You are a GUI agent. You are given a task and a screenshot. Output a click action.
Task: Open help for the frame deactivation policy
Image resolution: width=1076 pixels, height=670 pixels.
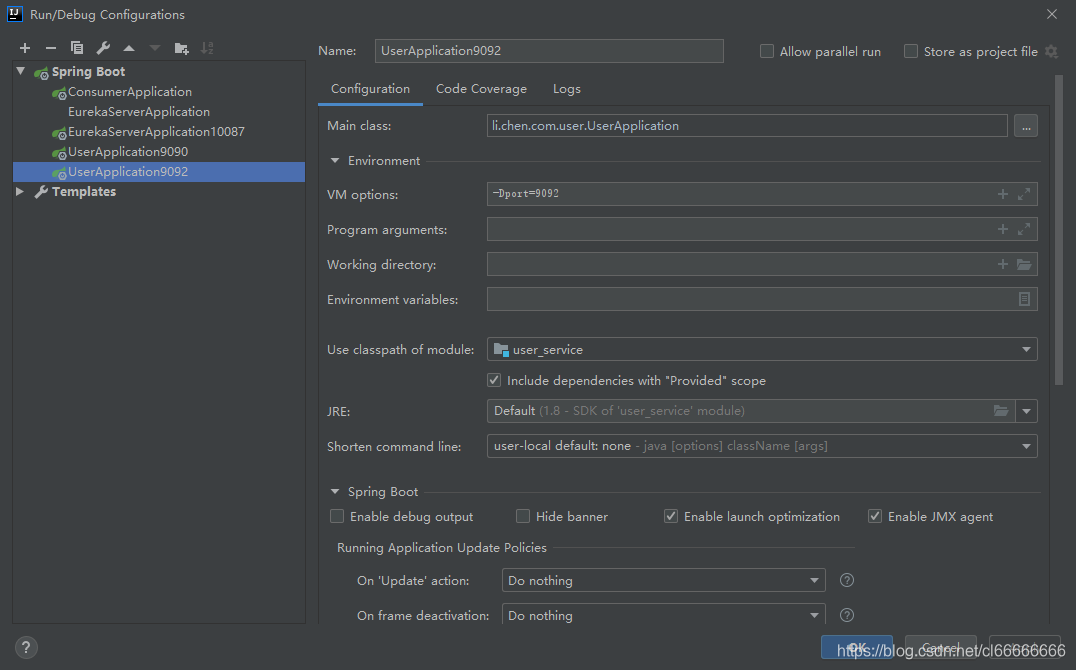pyautogui.click(x=847, y=615)
